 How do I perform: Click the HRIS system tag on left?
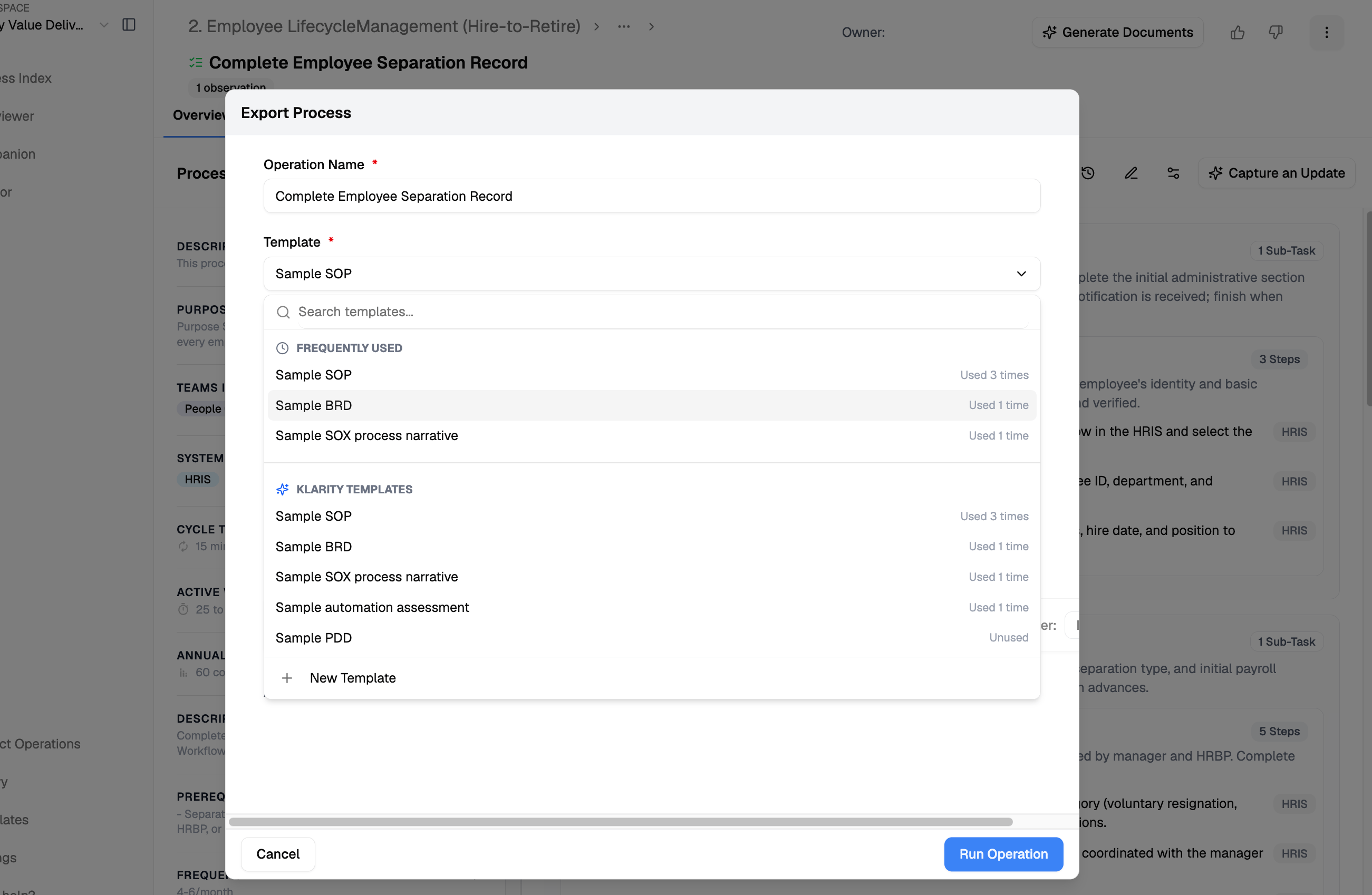point(198,479)
